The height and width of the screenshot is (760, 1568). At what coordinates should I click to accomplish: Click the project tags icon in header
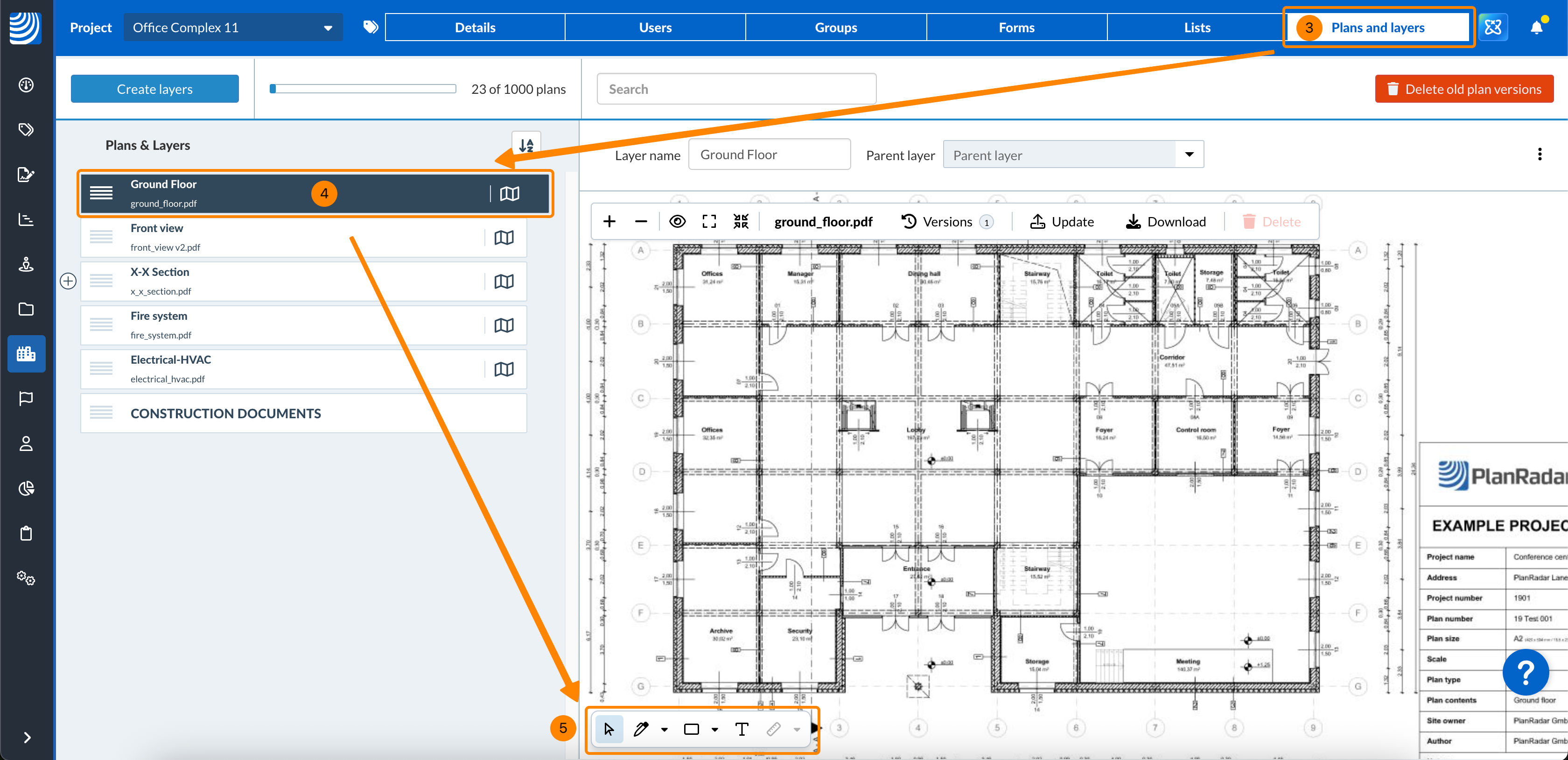(370, 28)
